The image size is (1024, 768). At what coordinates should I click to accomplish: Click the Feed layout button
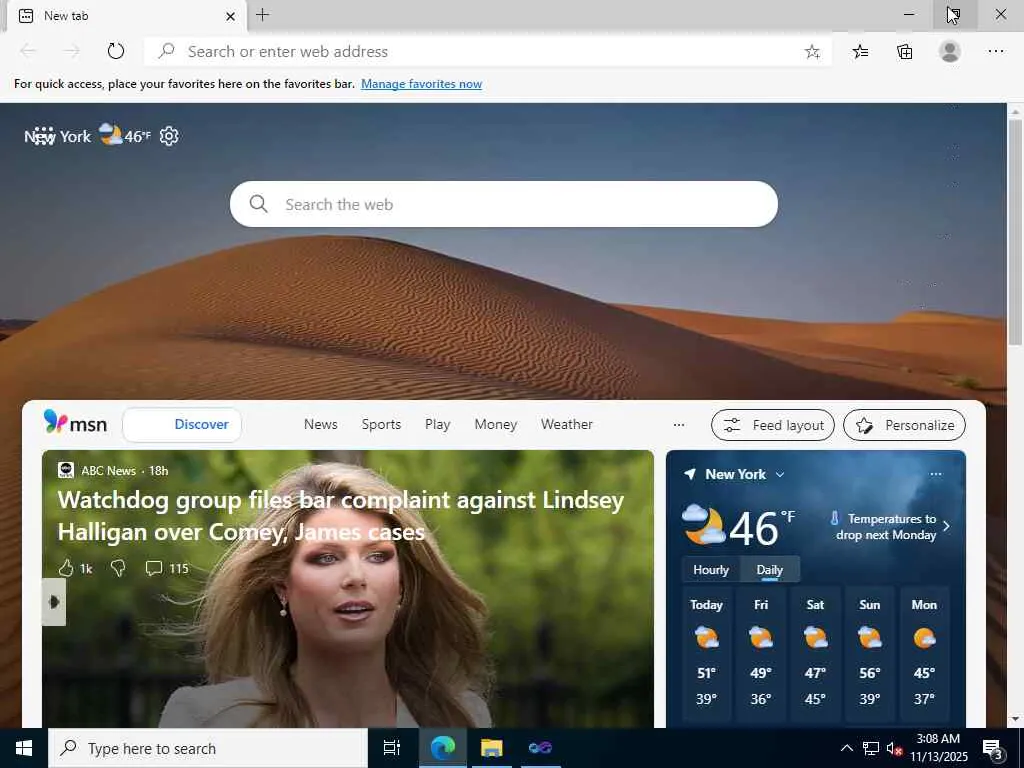(x=773, y=425)
